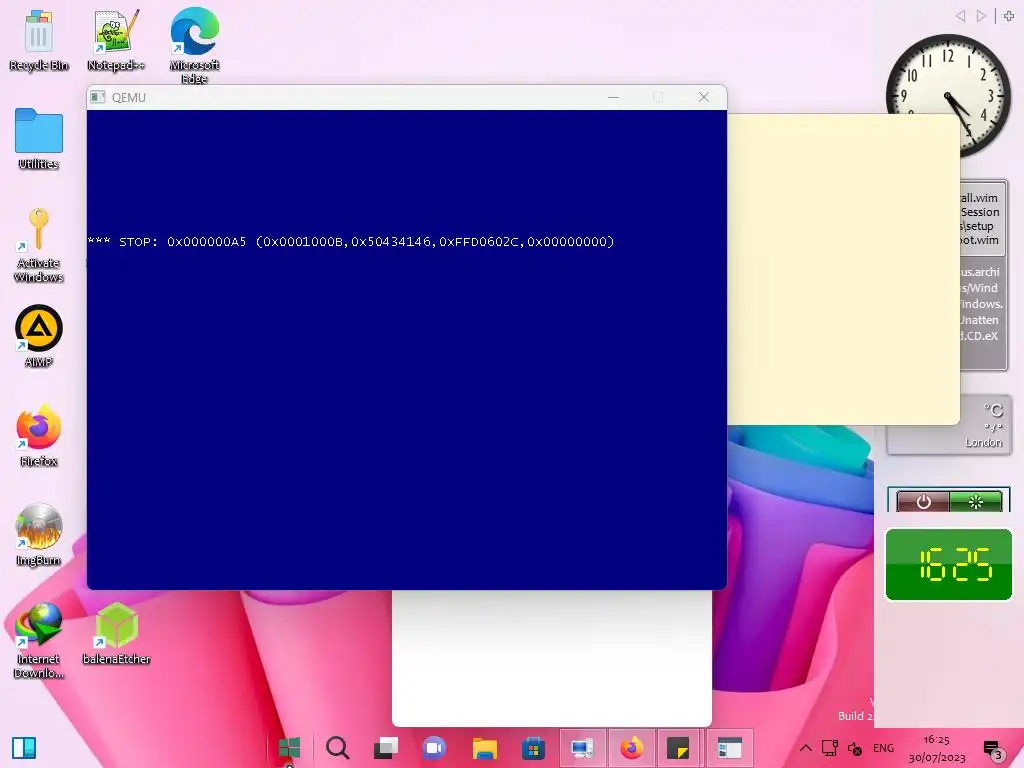Select the Activate Windows key icon
This screenshot has width=1024, height=768.
[x=39, y=245]
